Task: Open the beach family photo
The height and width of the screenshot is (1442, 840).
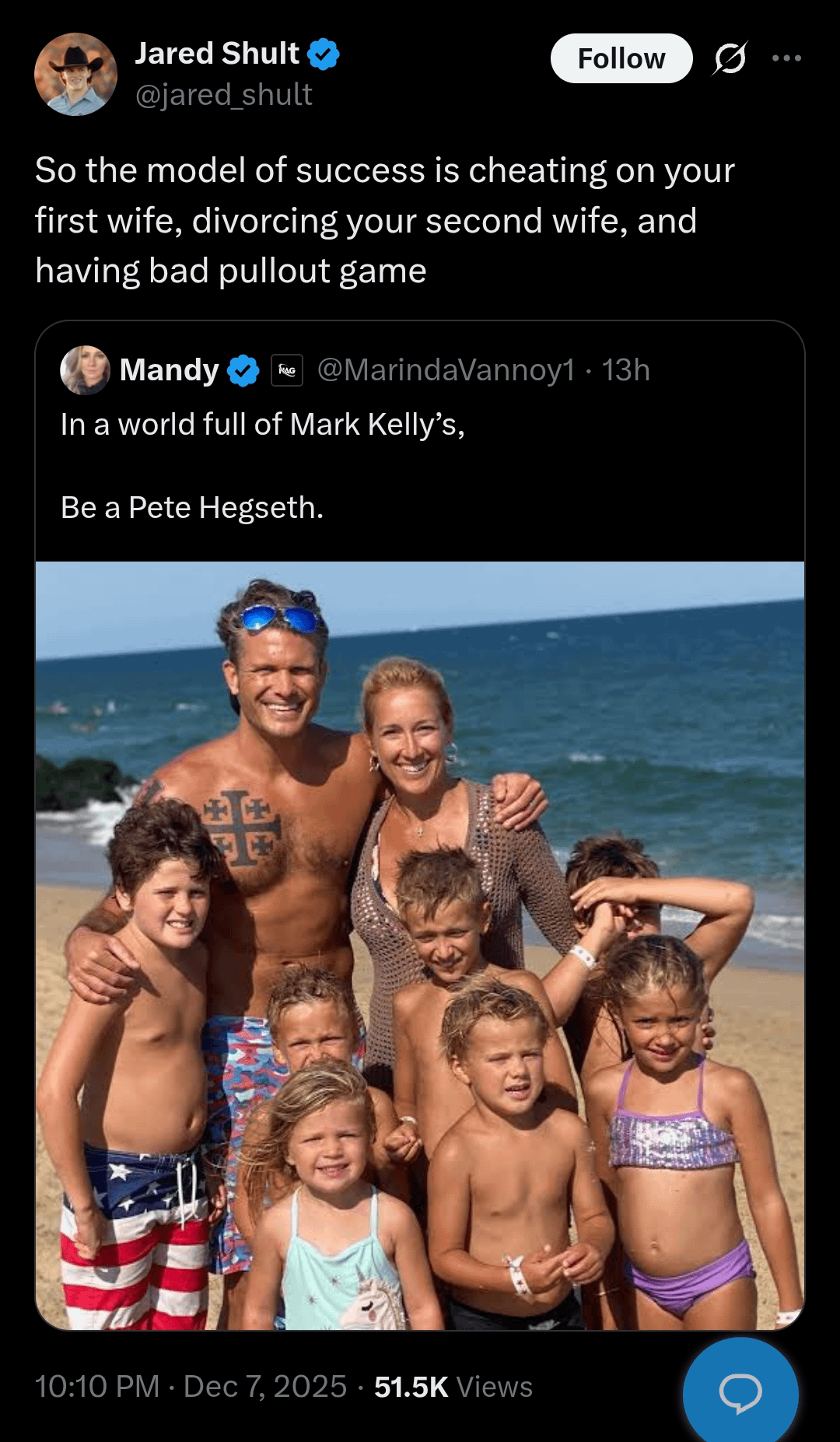Action: point(420,945)
